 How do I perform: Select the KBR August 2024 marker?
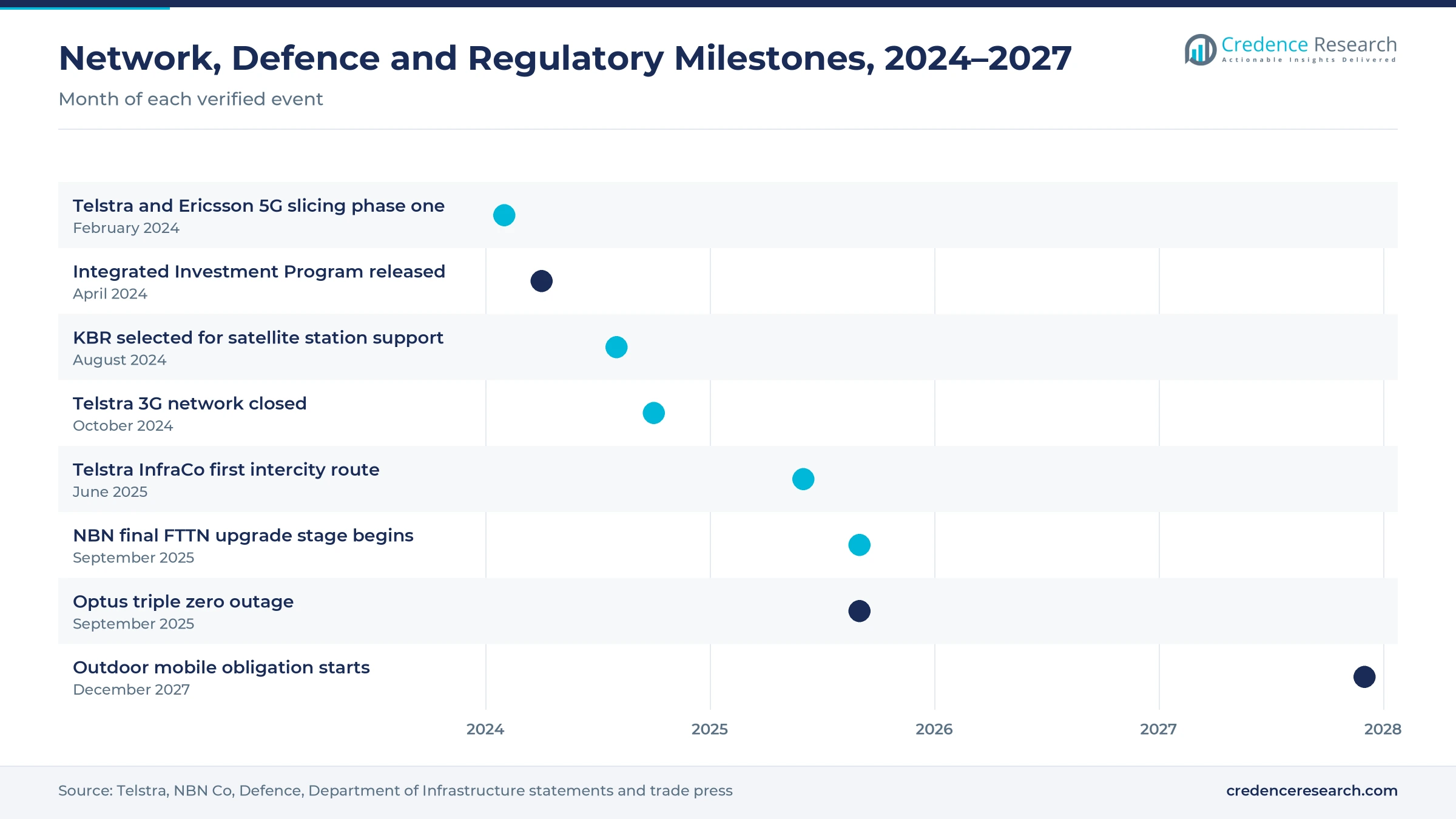pyautogui.click(x=616, y=347)
